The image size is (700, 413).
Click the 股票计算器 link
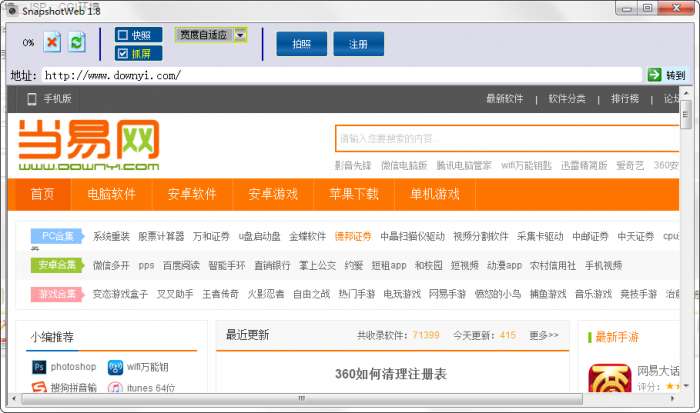tap(161, 236)
